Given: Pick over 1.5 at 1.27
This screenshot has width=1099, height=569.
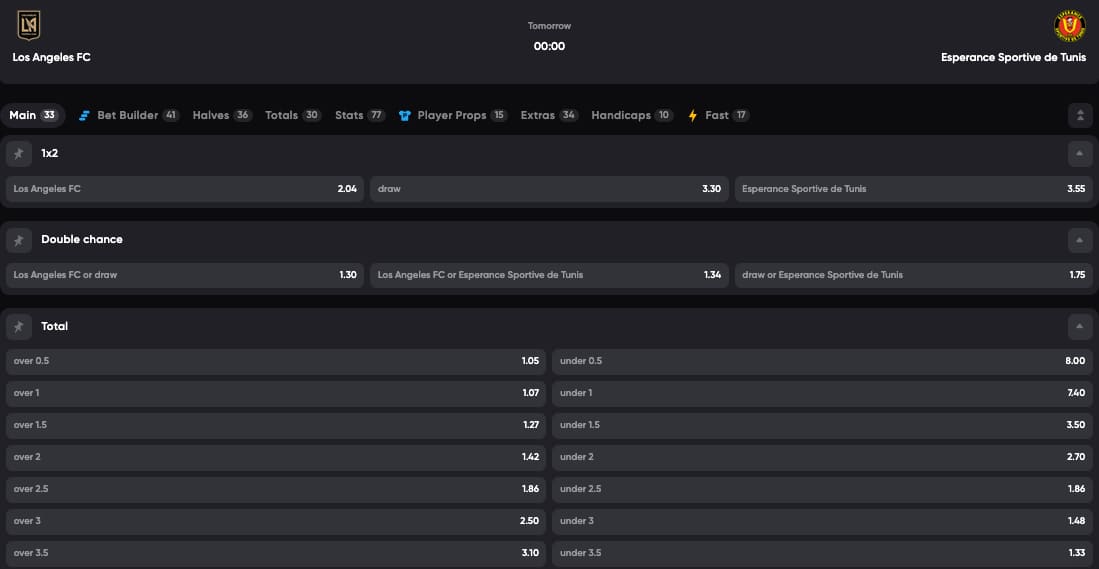Looking at the screenshot, I should [276, 425].
